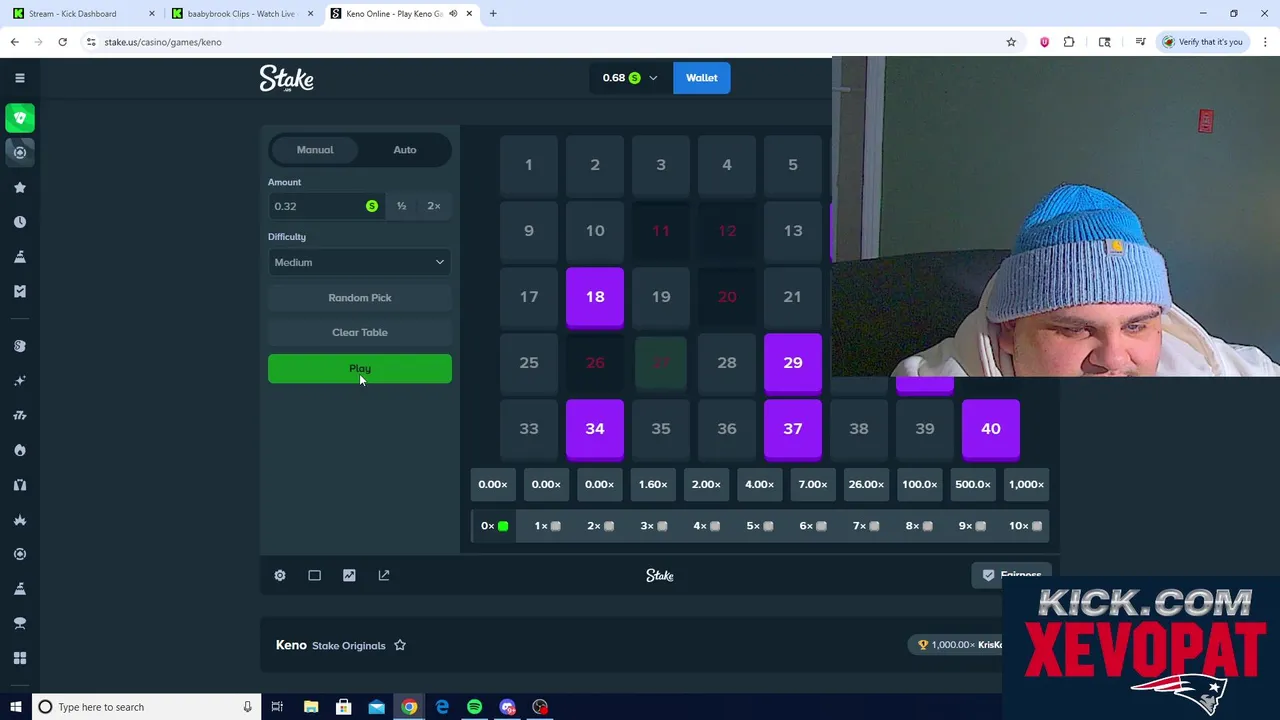Screen dimensions: 1280x720
Task: Click Random Pick button
Action: pyautogui.click(x=360, y=298)
